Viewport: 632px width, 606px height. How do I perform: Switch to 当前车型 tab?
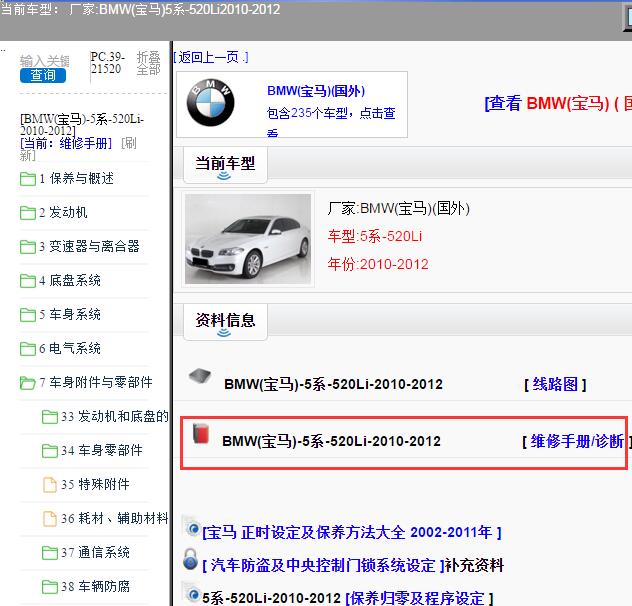225,165
